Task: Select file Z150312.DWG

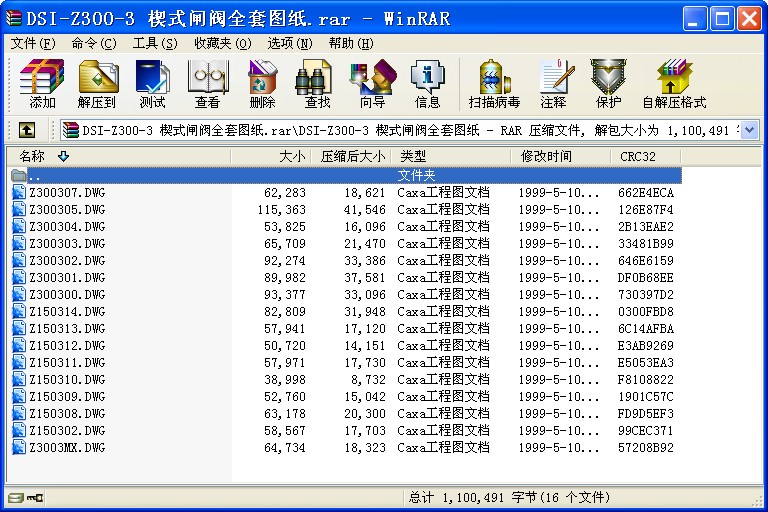Action: click(67, 345)
